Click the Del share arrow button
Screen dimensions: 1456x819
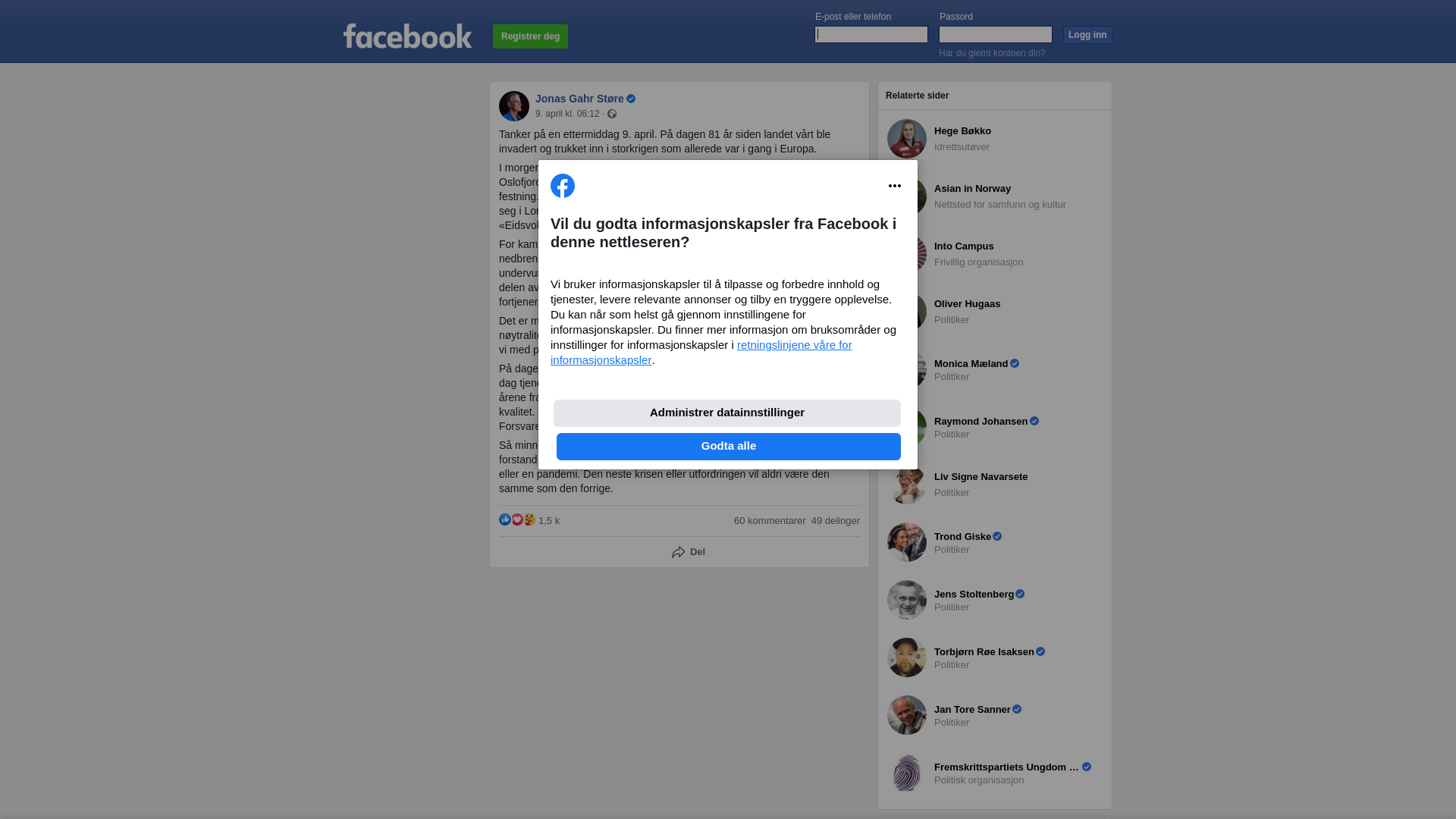(x=689, y=552)
